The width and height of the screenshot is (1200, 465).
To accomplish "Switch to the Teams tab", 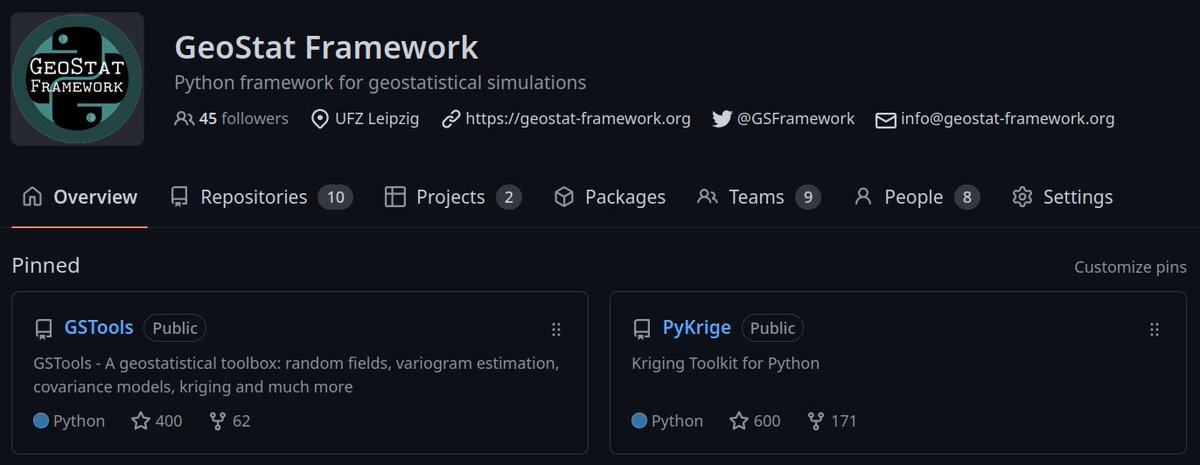I will [759, 197].
